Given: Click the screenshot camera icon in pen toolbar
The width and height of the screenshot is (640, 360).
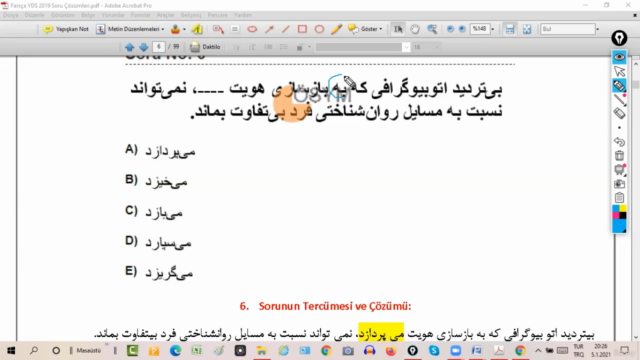Looking at the screenshot, I should 619,184.
